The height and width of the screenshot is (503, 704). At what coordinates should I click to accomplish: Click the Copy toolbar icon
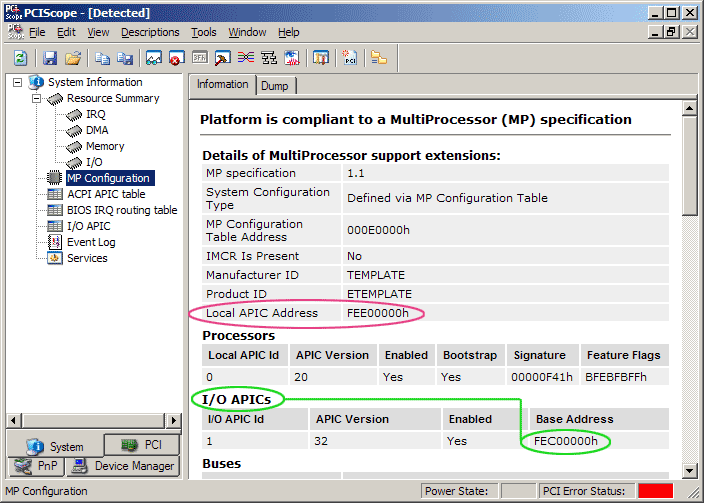click(103, 58)
